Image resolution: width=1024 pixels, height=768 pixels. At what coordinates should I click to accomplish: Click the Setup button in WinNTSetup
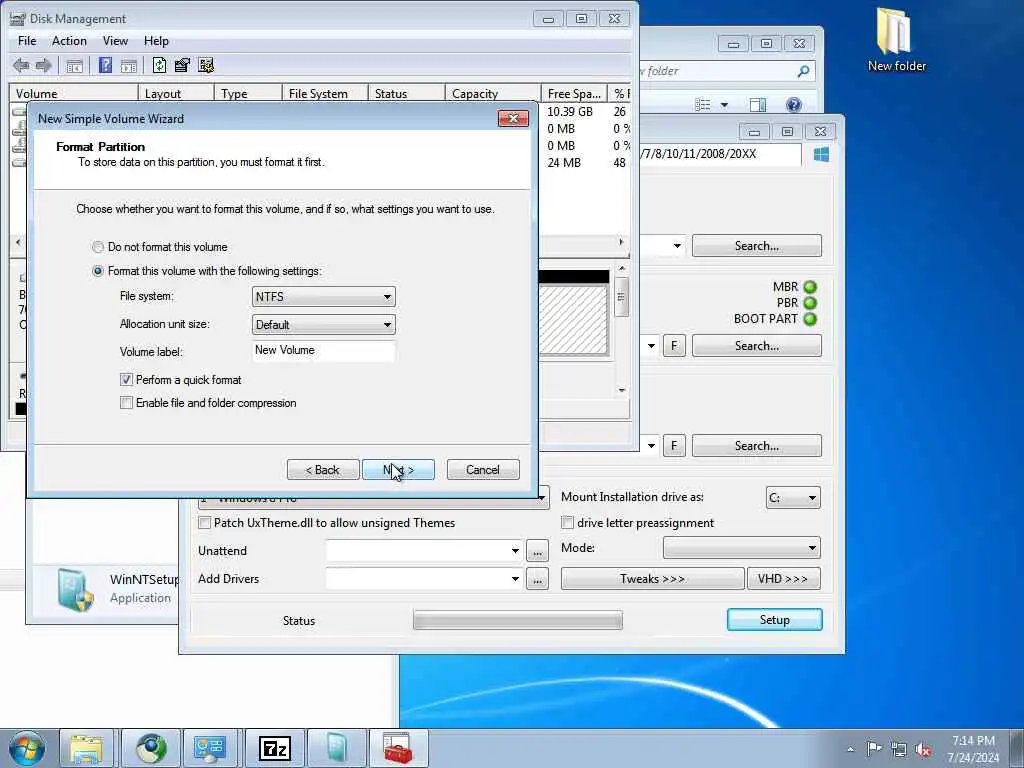[775, 620]
